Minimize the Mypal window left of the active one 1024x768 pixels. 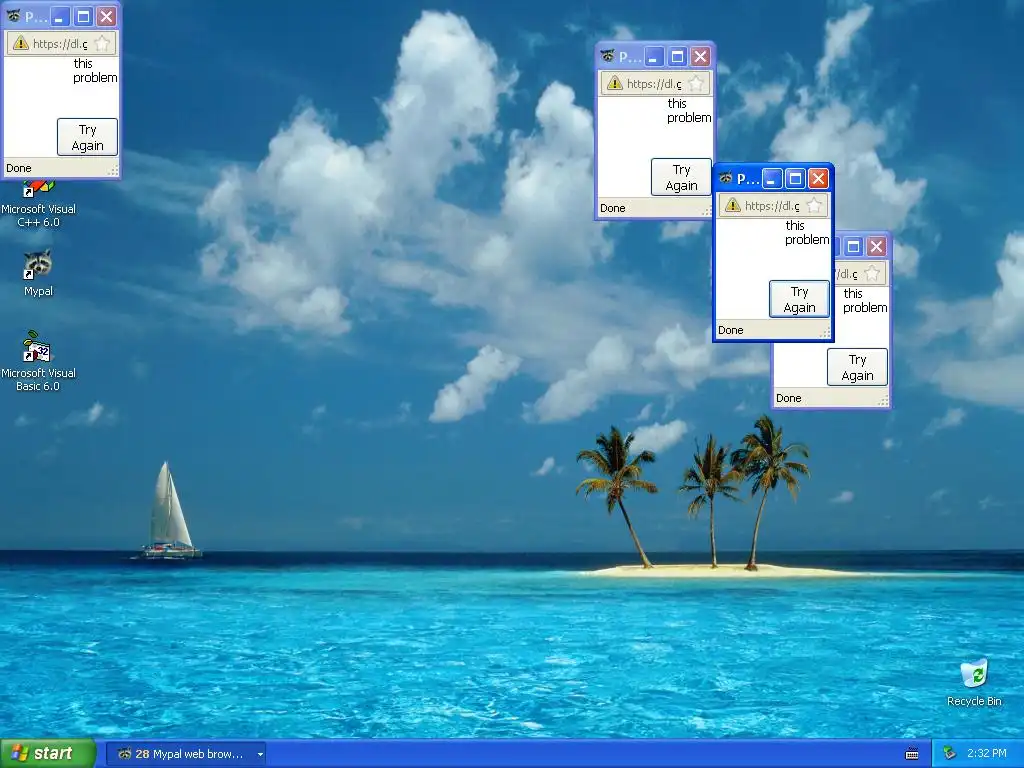[x=654, y=57]
